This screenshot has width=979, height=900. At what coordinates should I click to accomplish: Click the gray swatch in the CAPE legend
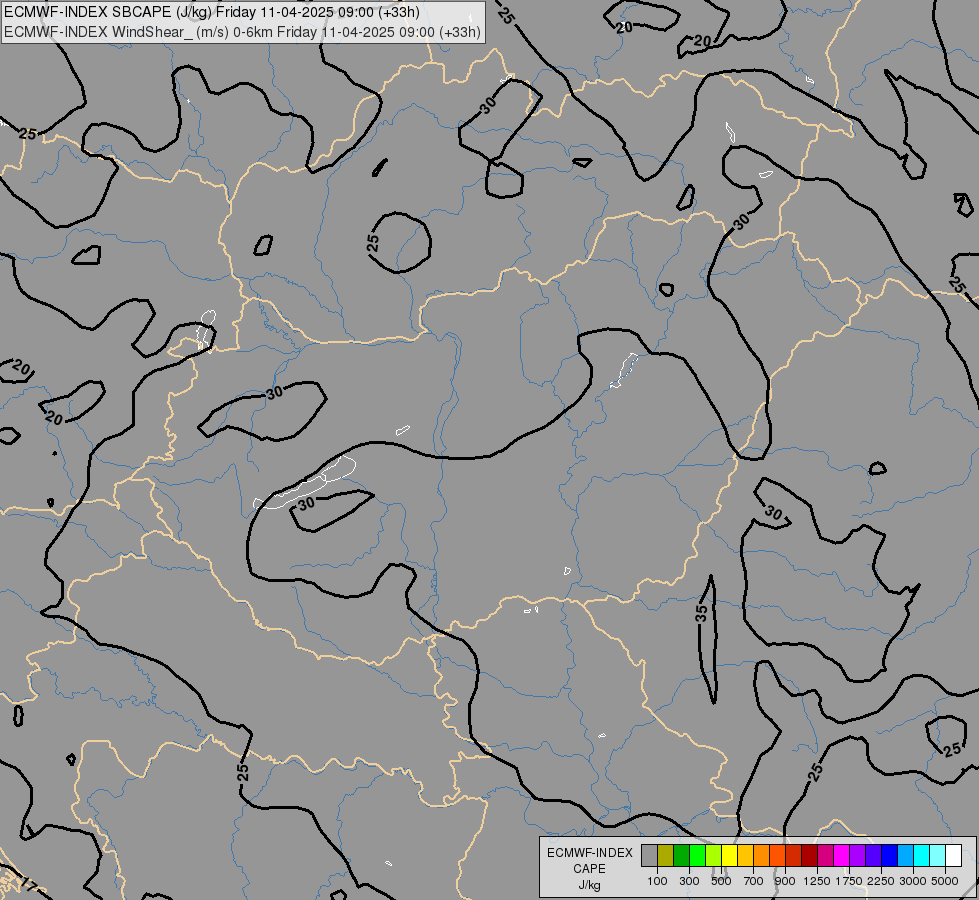[649, 856]
